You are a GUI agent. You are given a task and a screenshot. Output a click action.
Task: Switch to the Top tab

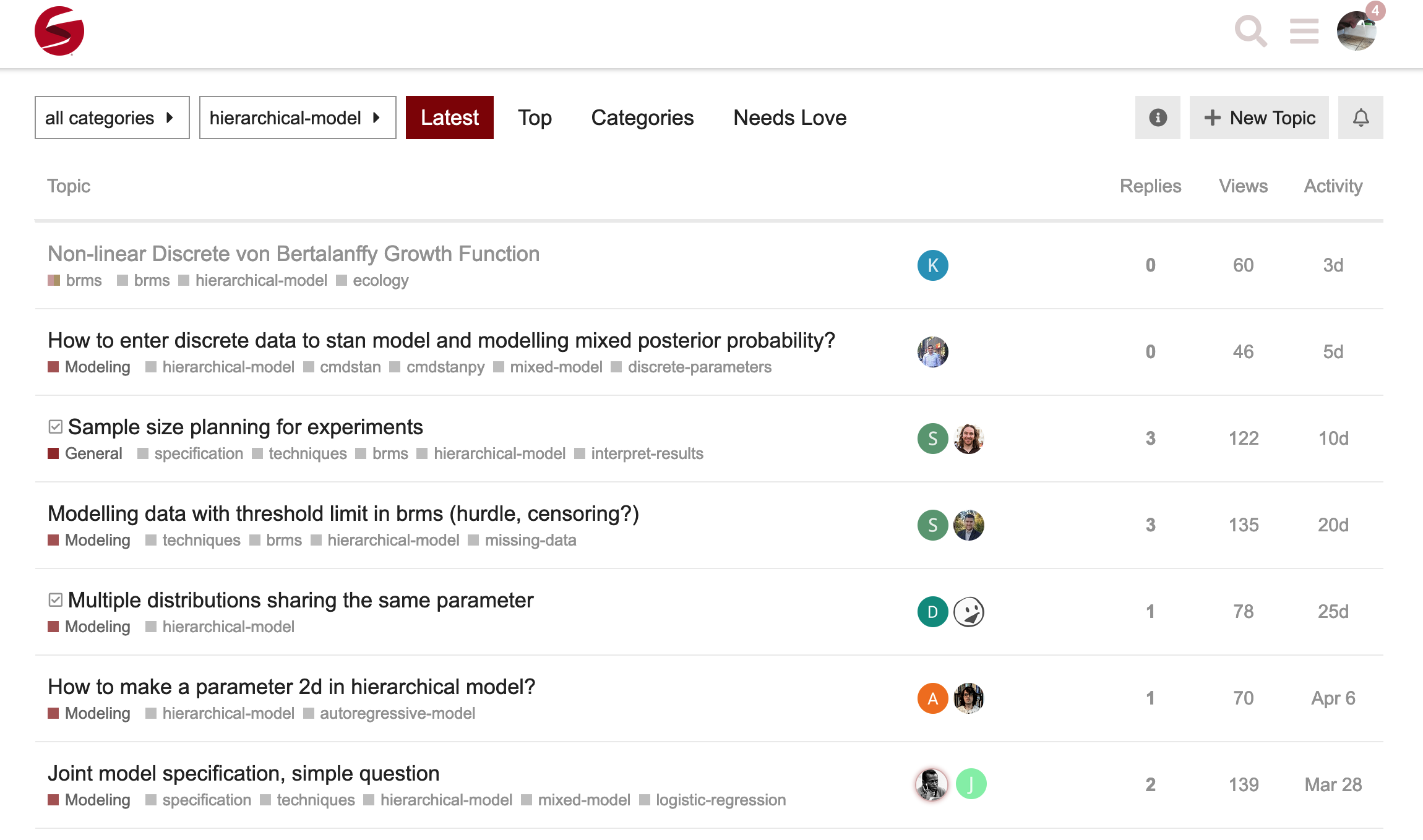pos(535,118)
